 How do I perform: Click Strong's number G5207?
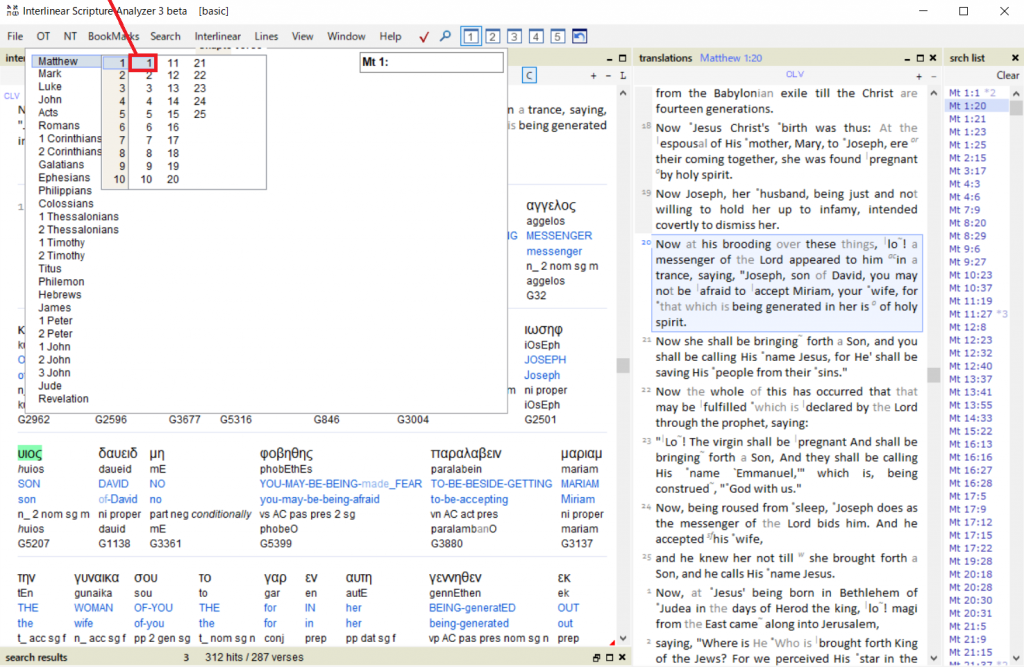point(33,544)
